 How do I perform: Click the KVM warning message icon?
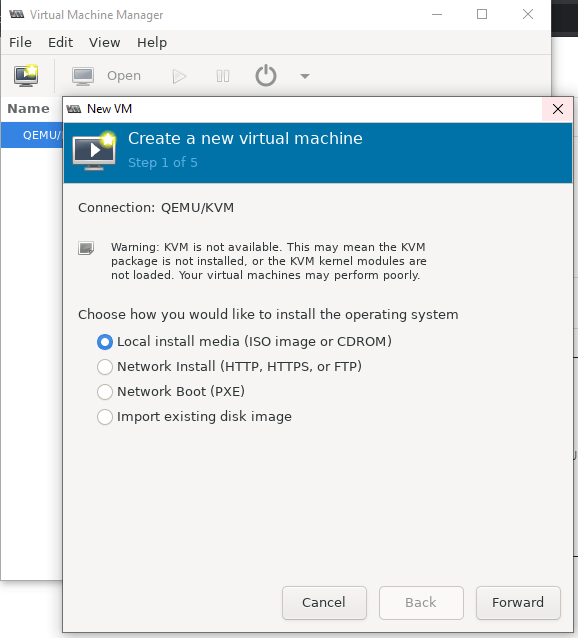86,248
